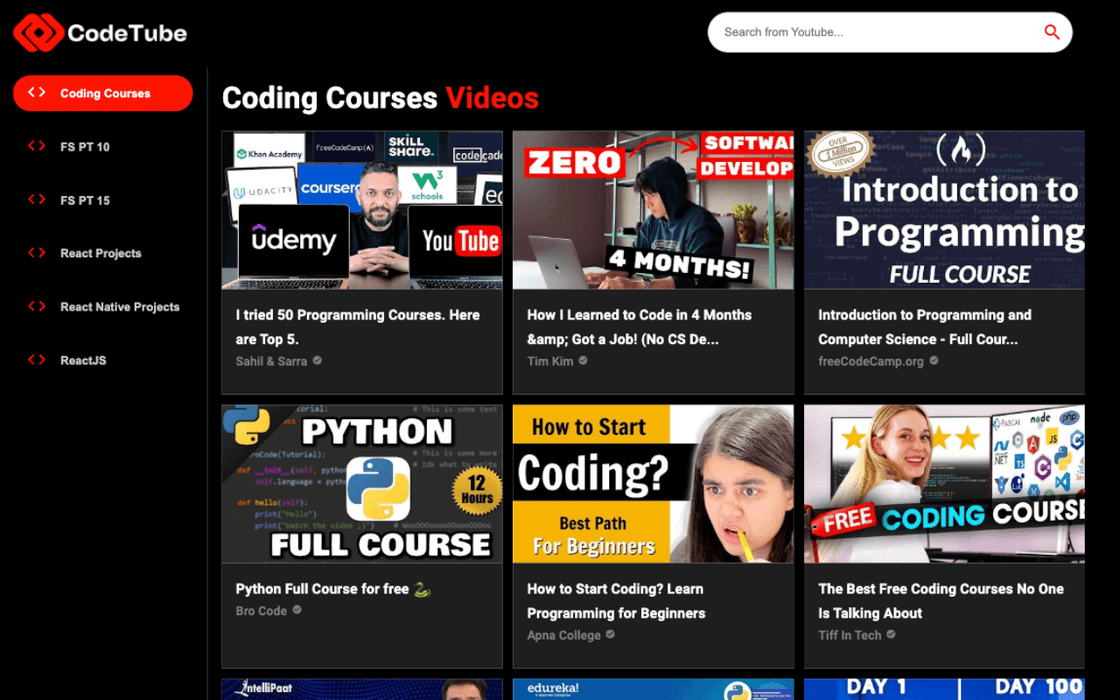Click the code-brackets icon beside Coding Courses
The height and width of the screenshot is (700, 1120).
point(36,93)
